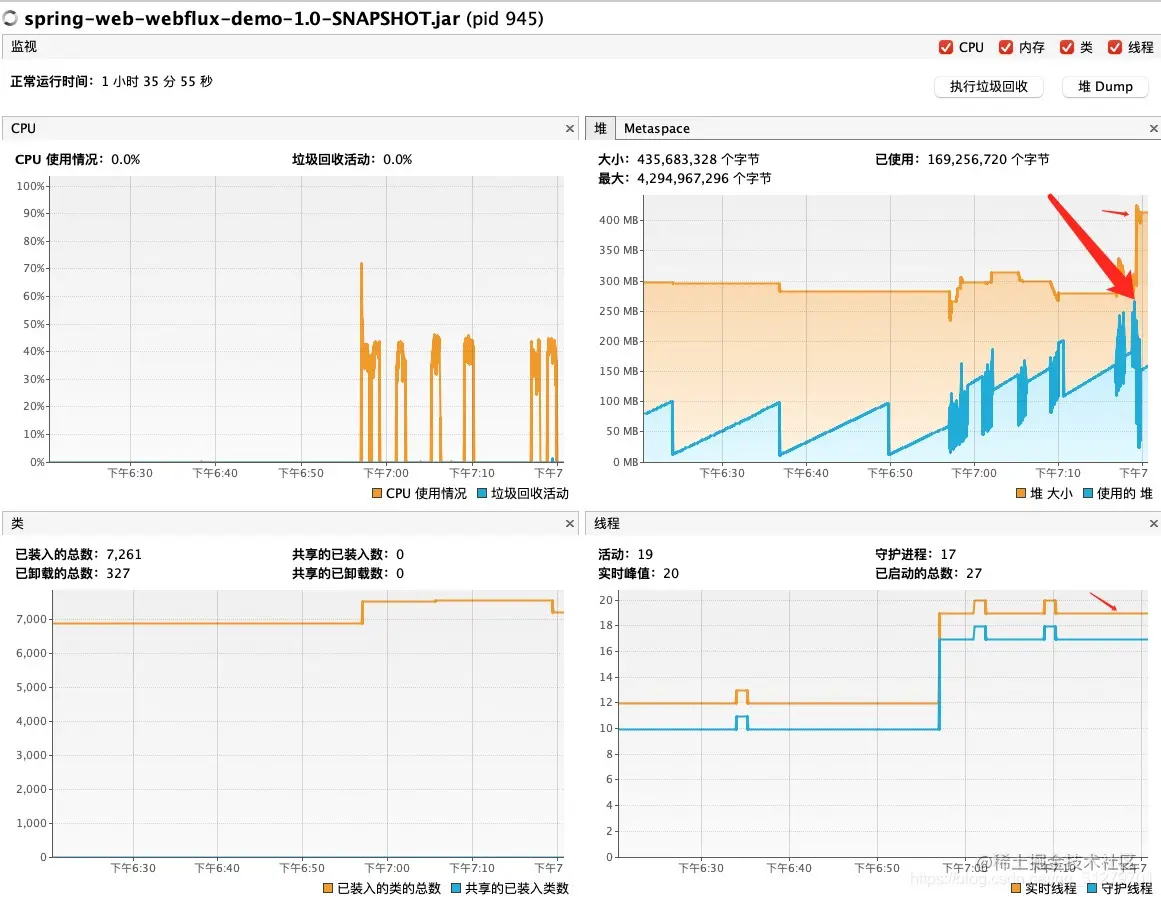Screen dimensions: 1161x897
Task: Click the 类 panel title label
Action: 17,523
